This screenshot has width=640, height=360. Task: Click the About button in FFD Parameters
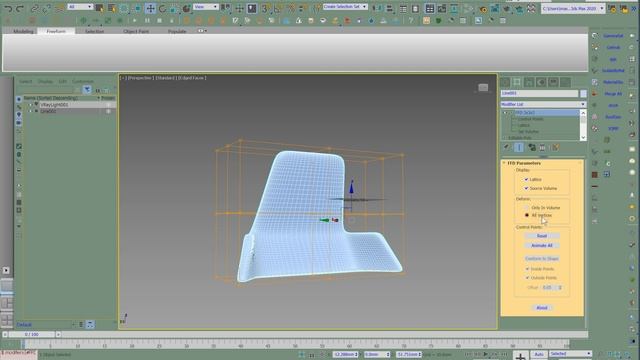[542, 308]
